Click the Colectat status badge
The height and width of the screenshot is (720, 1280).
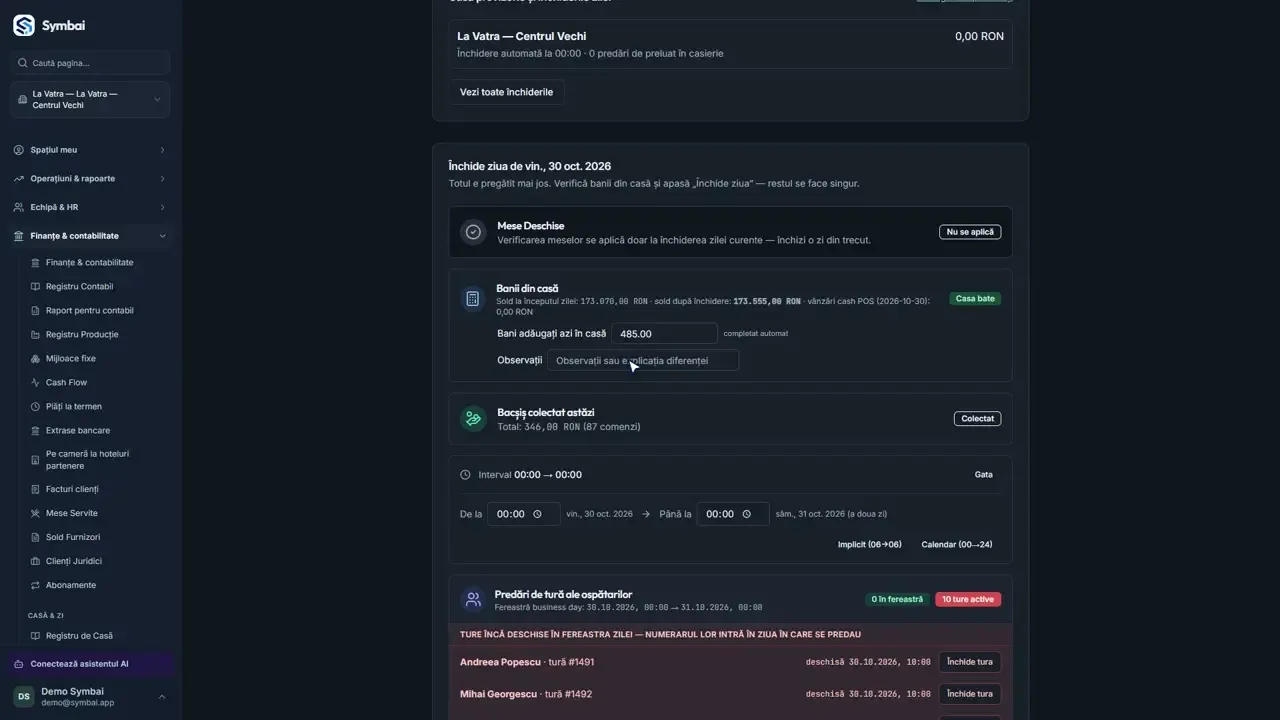(977, 419)
